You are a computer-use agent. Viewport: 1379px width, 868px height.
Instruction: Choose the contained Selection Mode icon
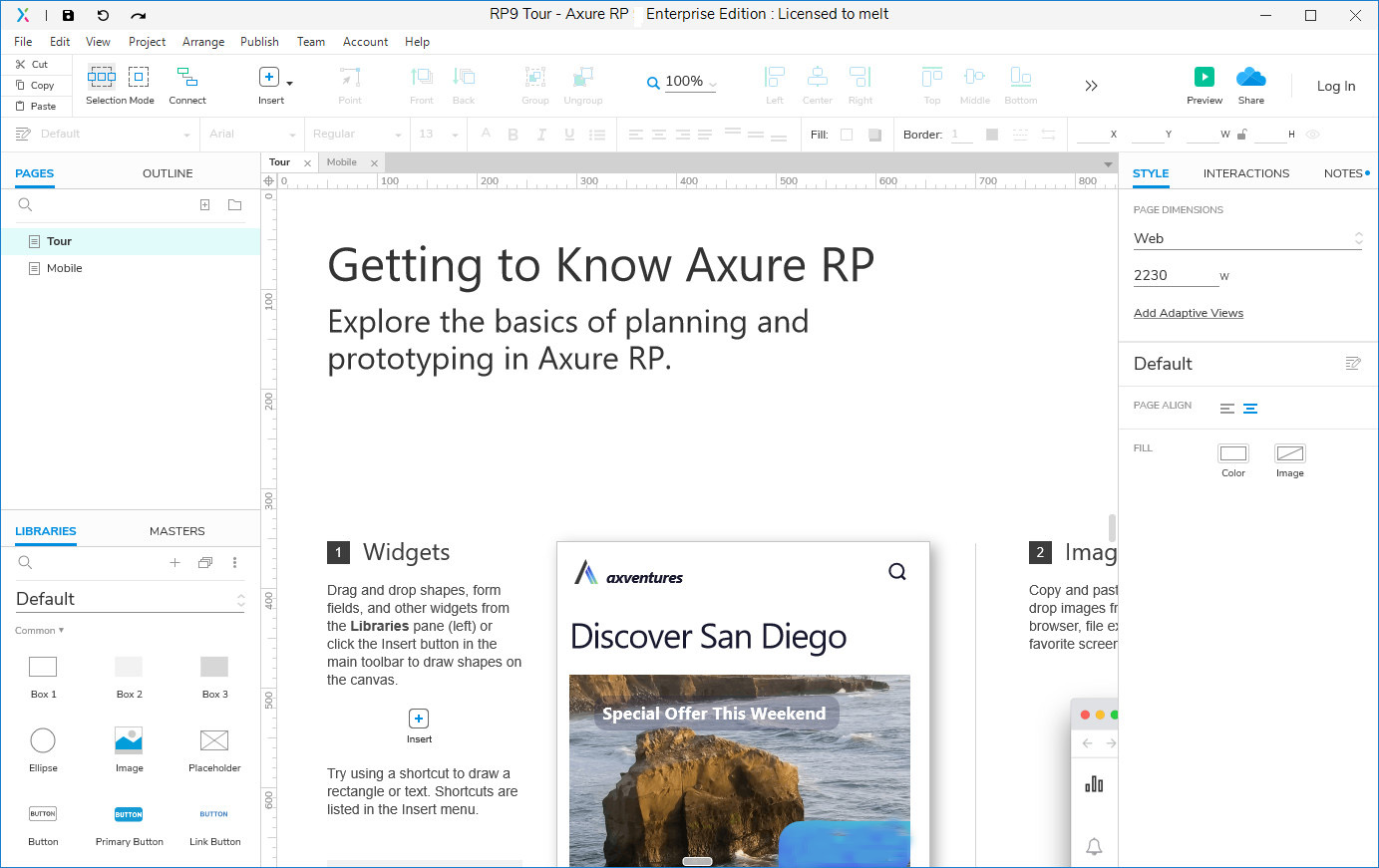click(x=139, y=77)
